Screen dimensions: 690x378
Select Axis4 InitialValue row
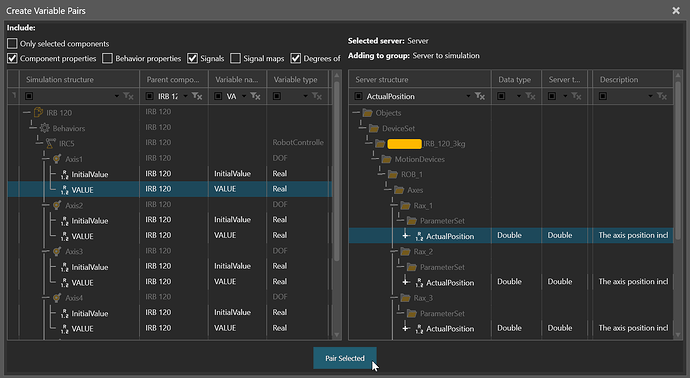(170, 313)
